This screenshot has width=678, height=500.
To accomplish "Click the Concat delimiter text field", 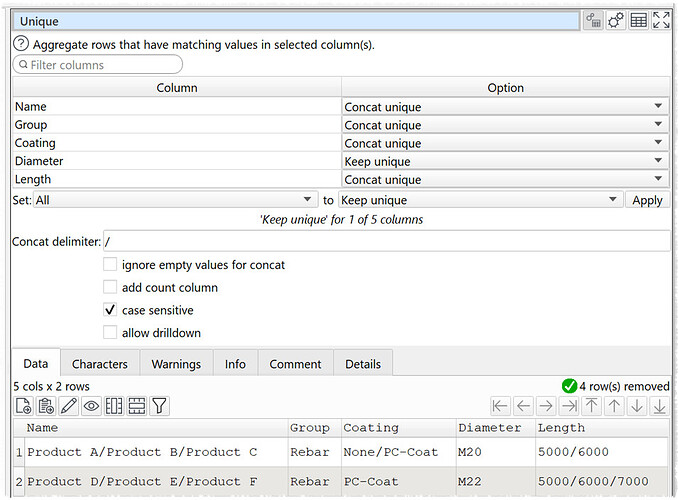I will (x=386, y=241).
